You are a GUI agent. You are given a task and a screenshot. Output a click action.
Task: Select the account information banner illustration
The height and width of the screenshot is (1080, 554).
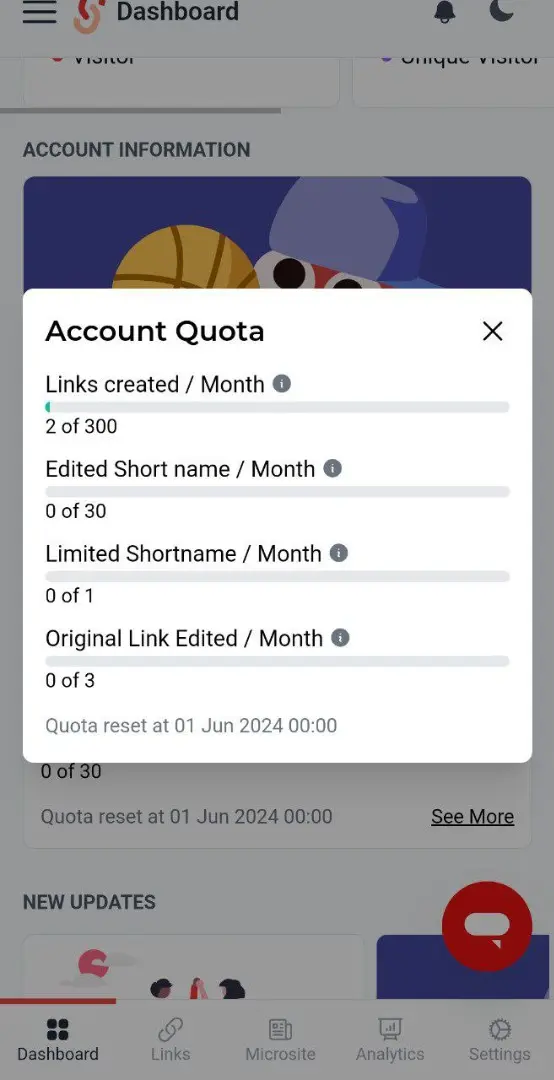277,233
